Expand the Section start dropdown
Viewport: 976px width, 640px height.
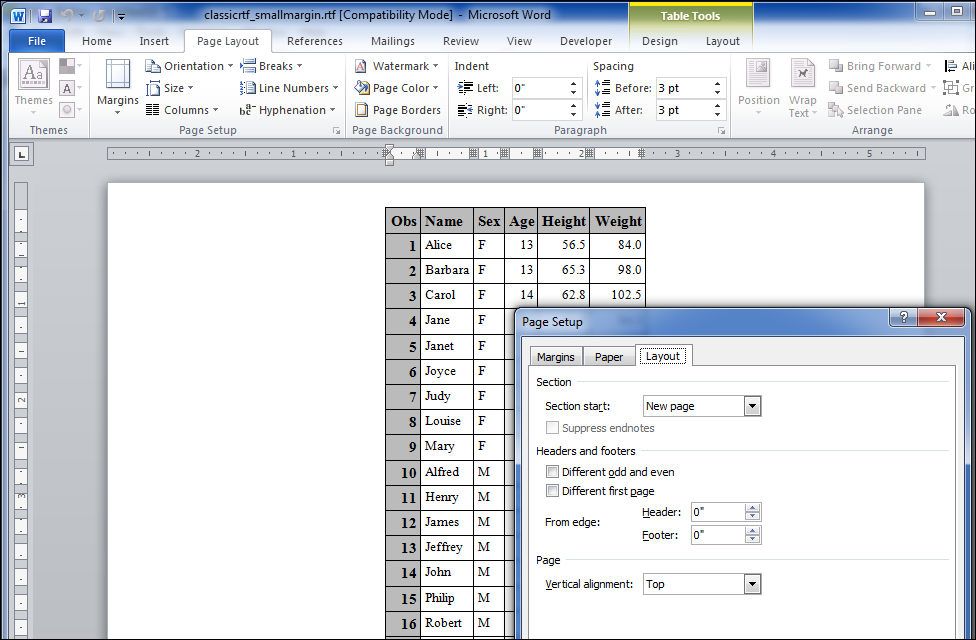point(752,406)
